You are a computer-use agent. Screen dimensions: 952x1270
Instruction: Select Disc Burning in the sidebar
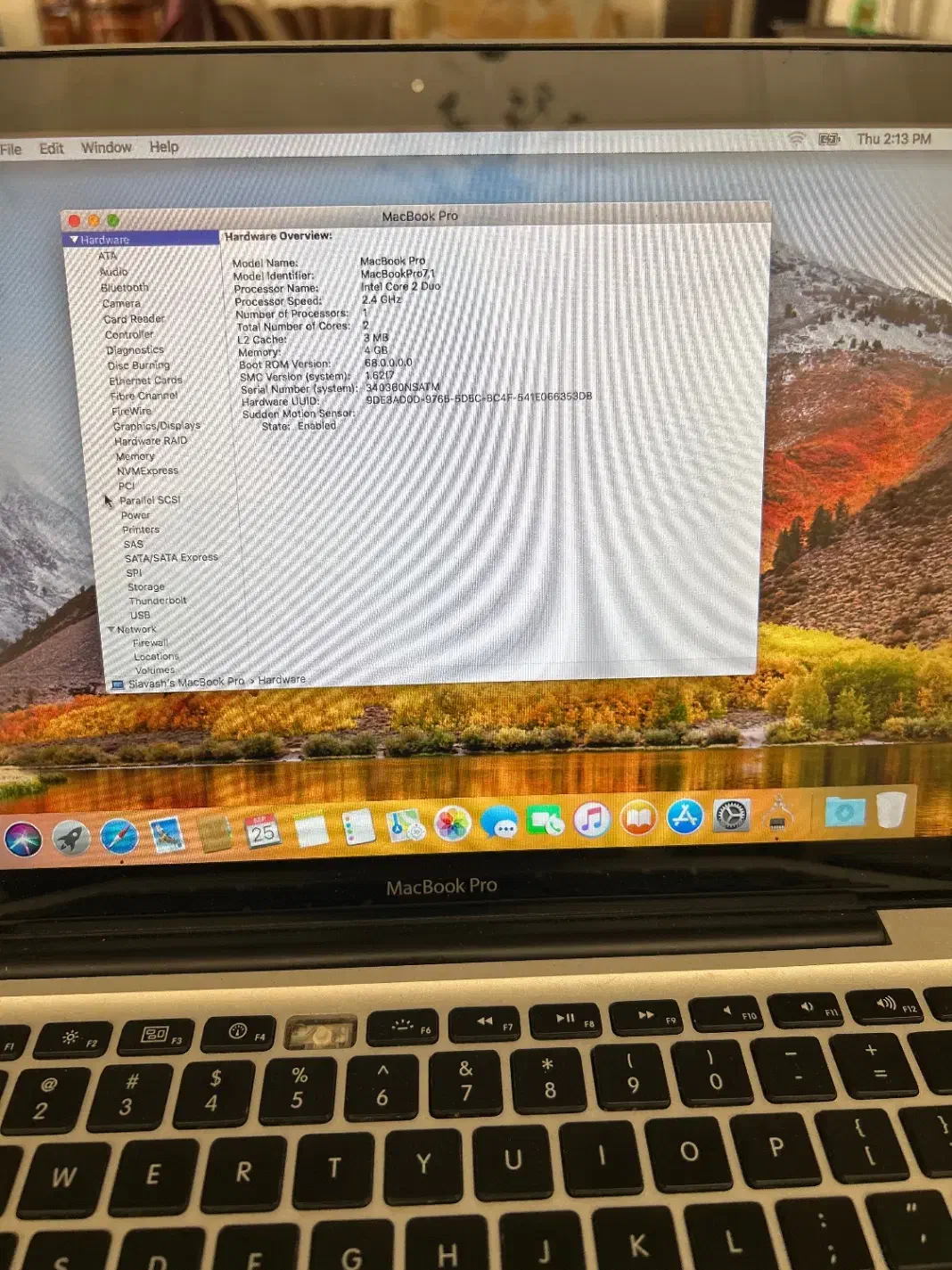138,365
